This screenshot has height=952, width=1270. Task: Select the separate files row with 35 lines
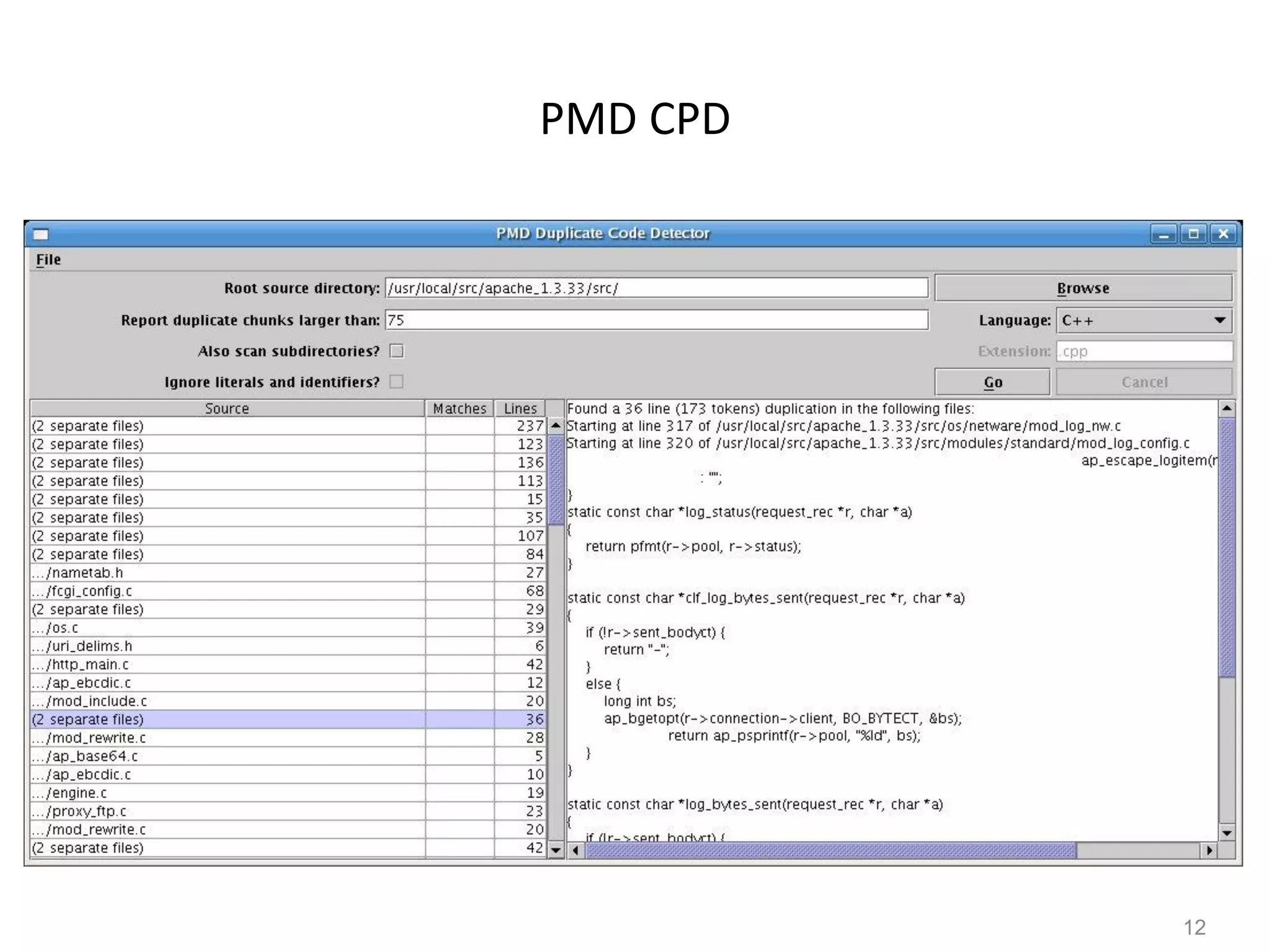point(288,518)
